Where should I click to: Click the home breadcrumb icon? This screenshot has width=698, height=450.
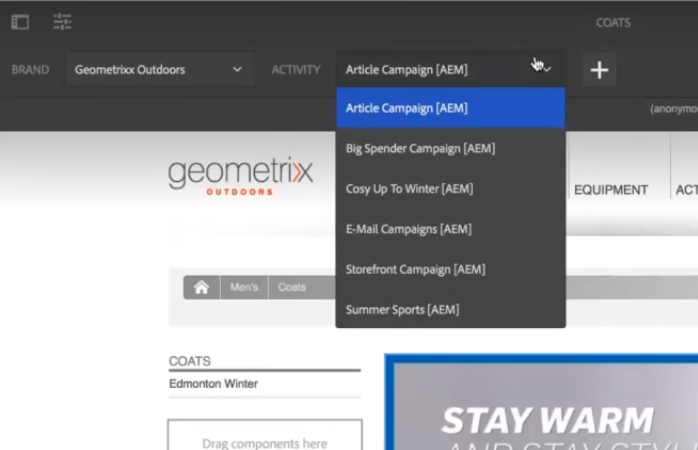[x=201, y=287]
